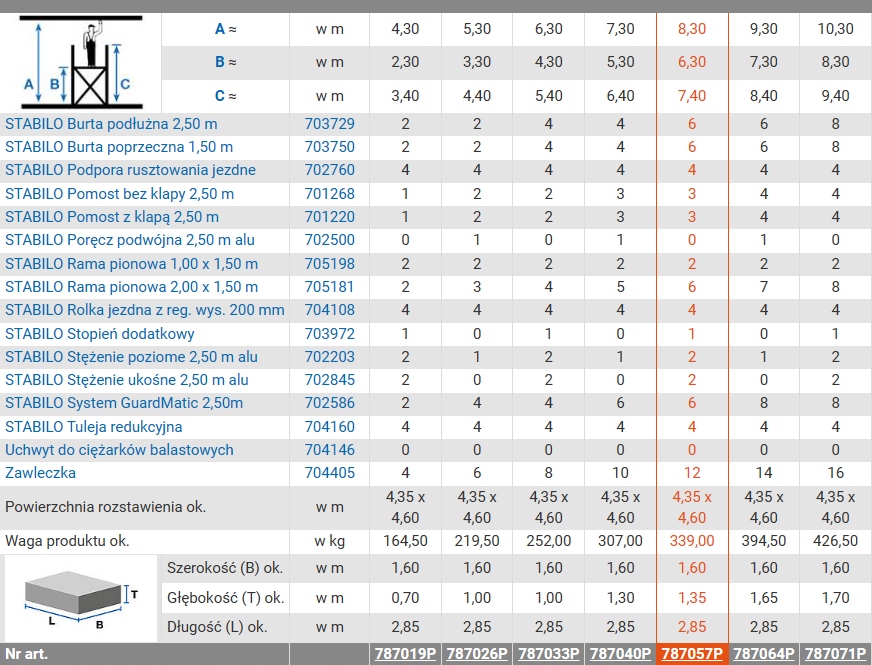Open the STABILO Stopień dodatkowy link

[x=100, y=334]
